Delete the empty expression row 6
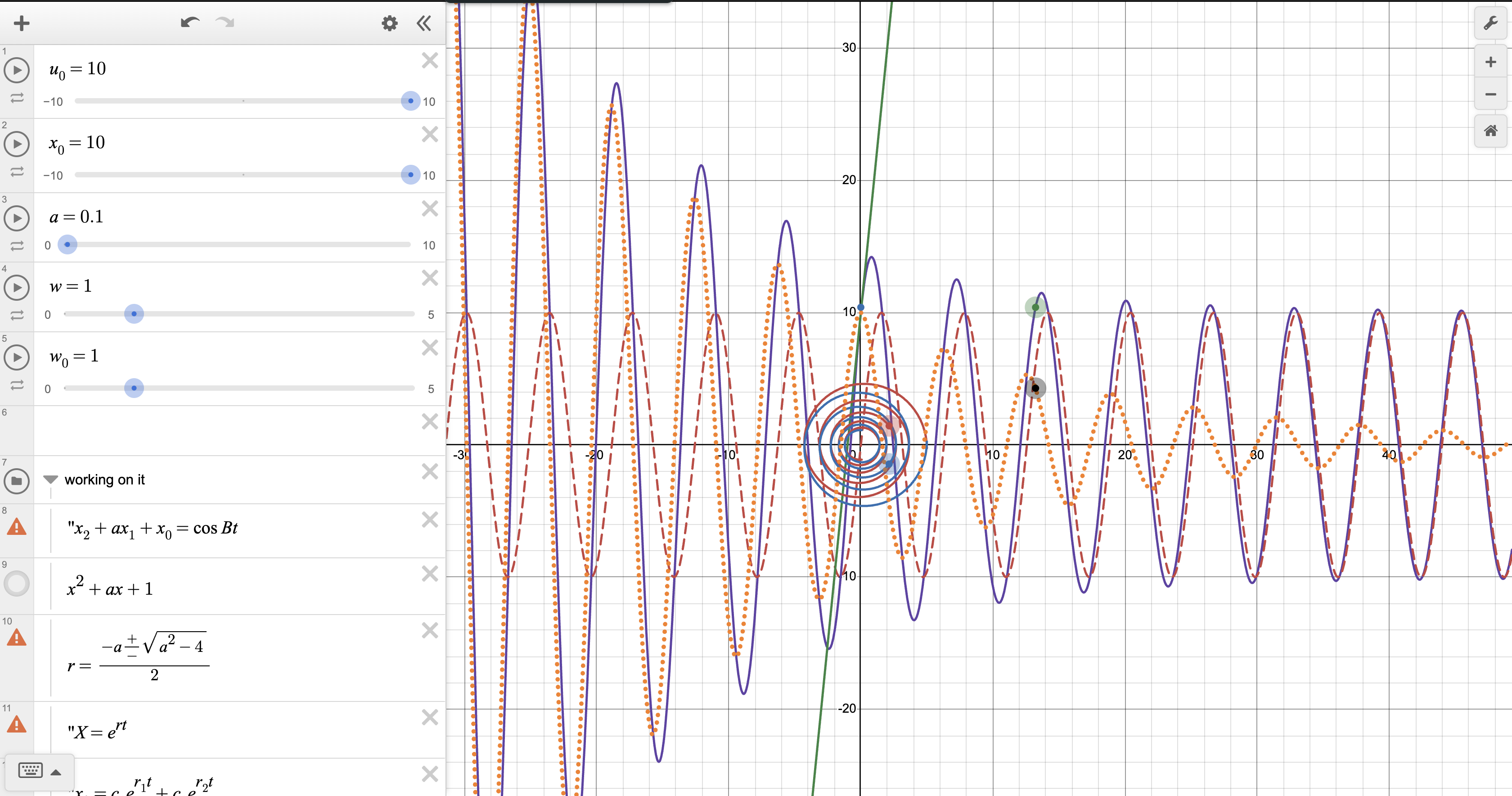This screenshot has width=1512, height=796. coord(430,421)
